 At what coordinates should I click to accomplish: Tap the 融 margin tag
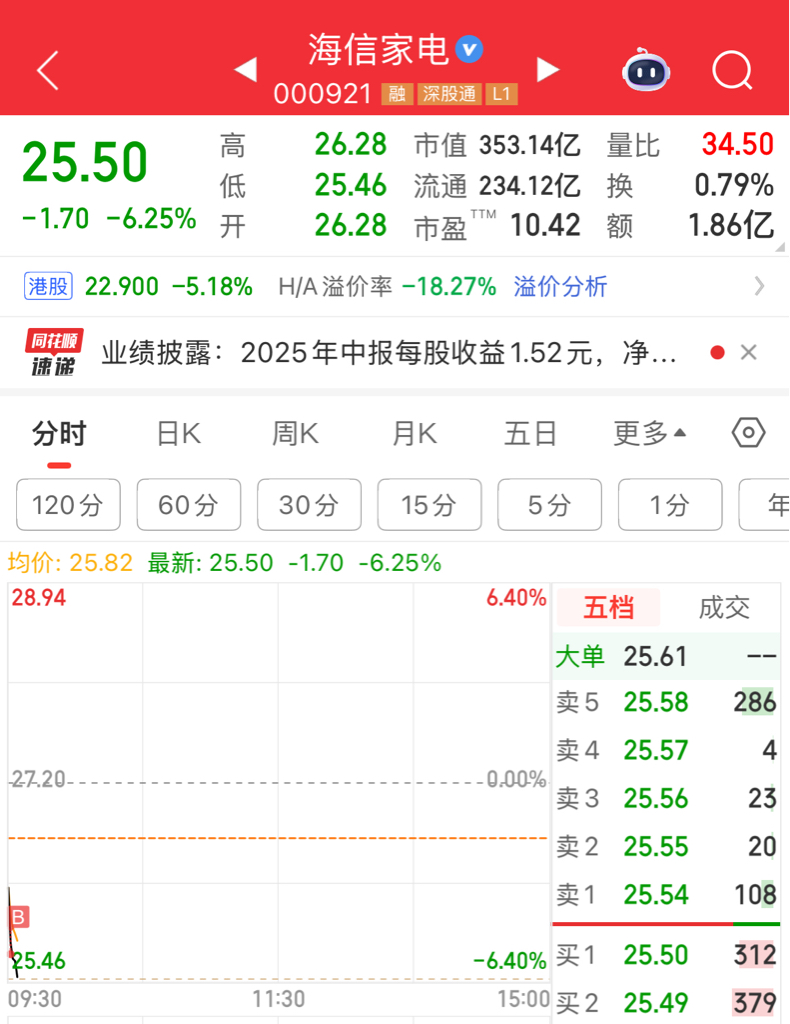pos(397,94)
